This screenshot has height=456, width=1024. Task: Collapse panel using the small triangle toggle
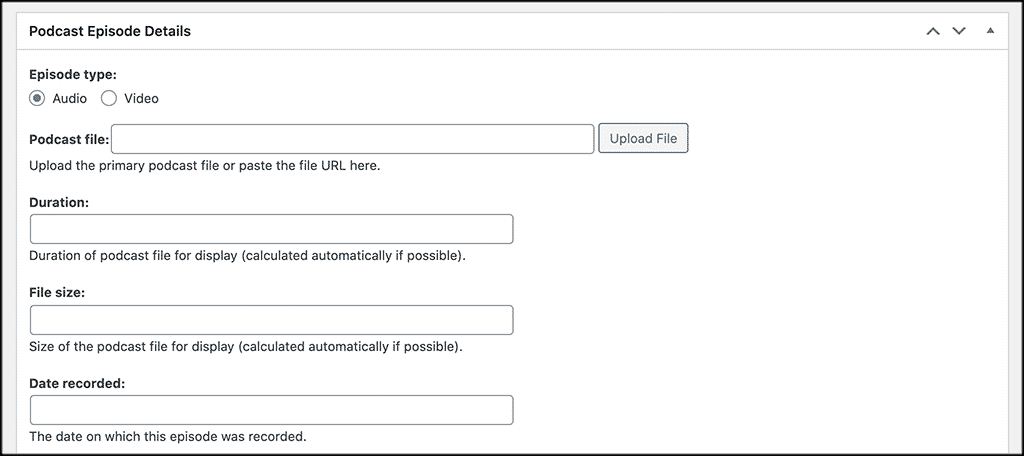tap(990, 31)
